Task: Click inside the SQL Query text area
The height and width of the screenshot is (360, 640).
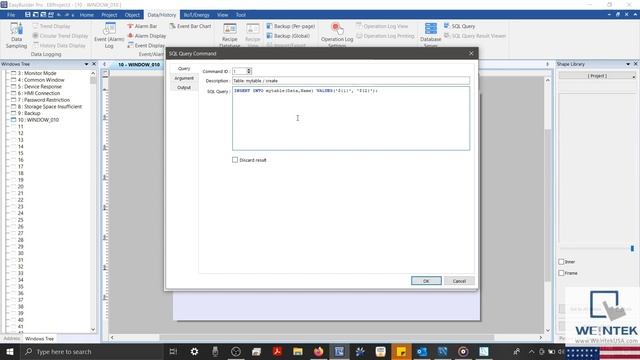Action: [351, 118]
